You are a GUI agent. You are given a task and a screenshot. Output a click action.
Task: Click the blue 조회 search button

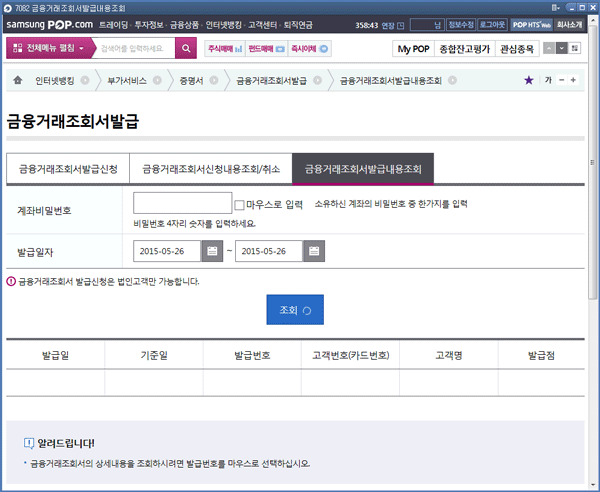(295, 310)
